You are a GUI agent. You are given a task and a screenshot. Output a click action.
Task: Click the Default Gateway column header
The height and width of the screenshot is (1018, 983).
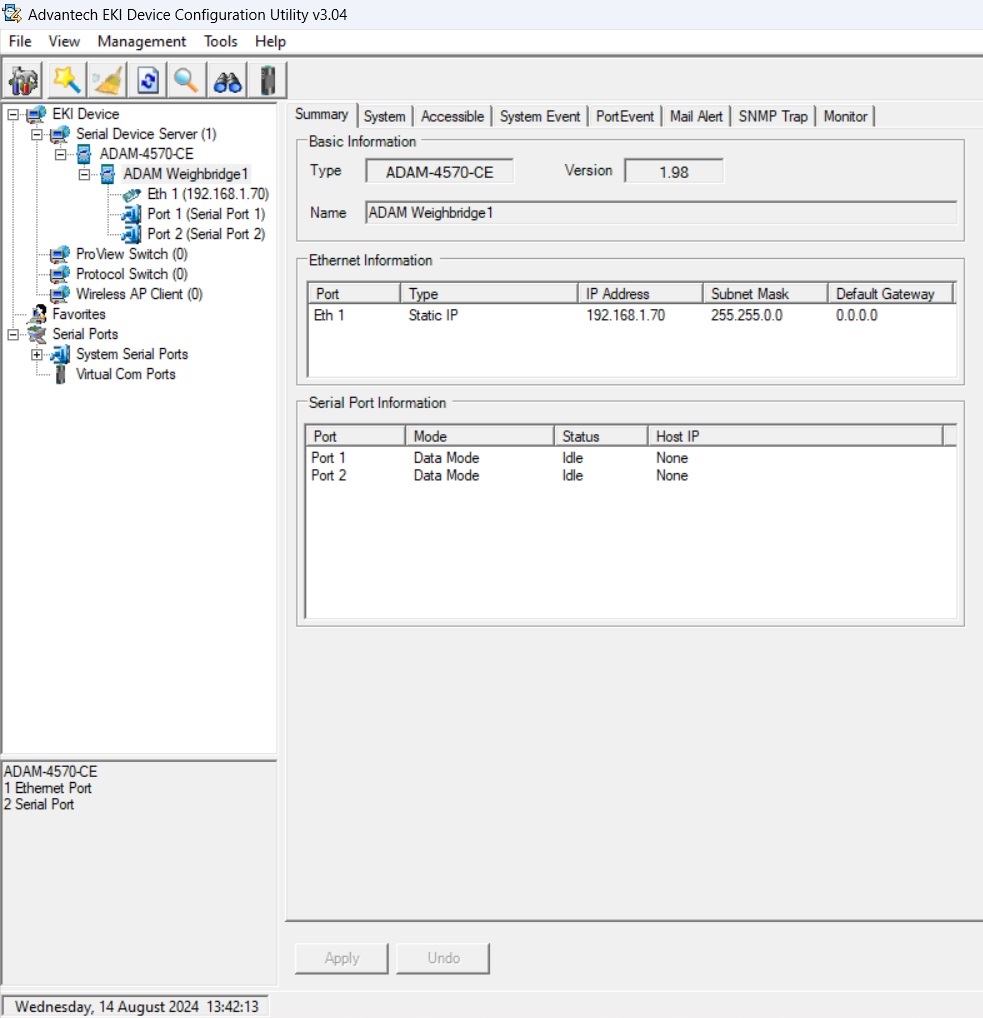(x=890, y=293)
